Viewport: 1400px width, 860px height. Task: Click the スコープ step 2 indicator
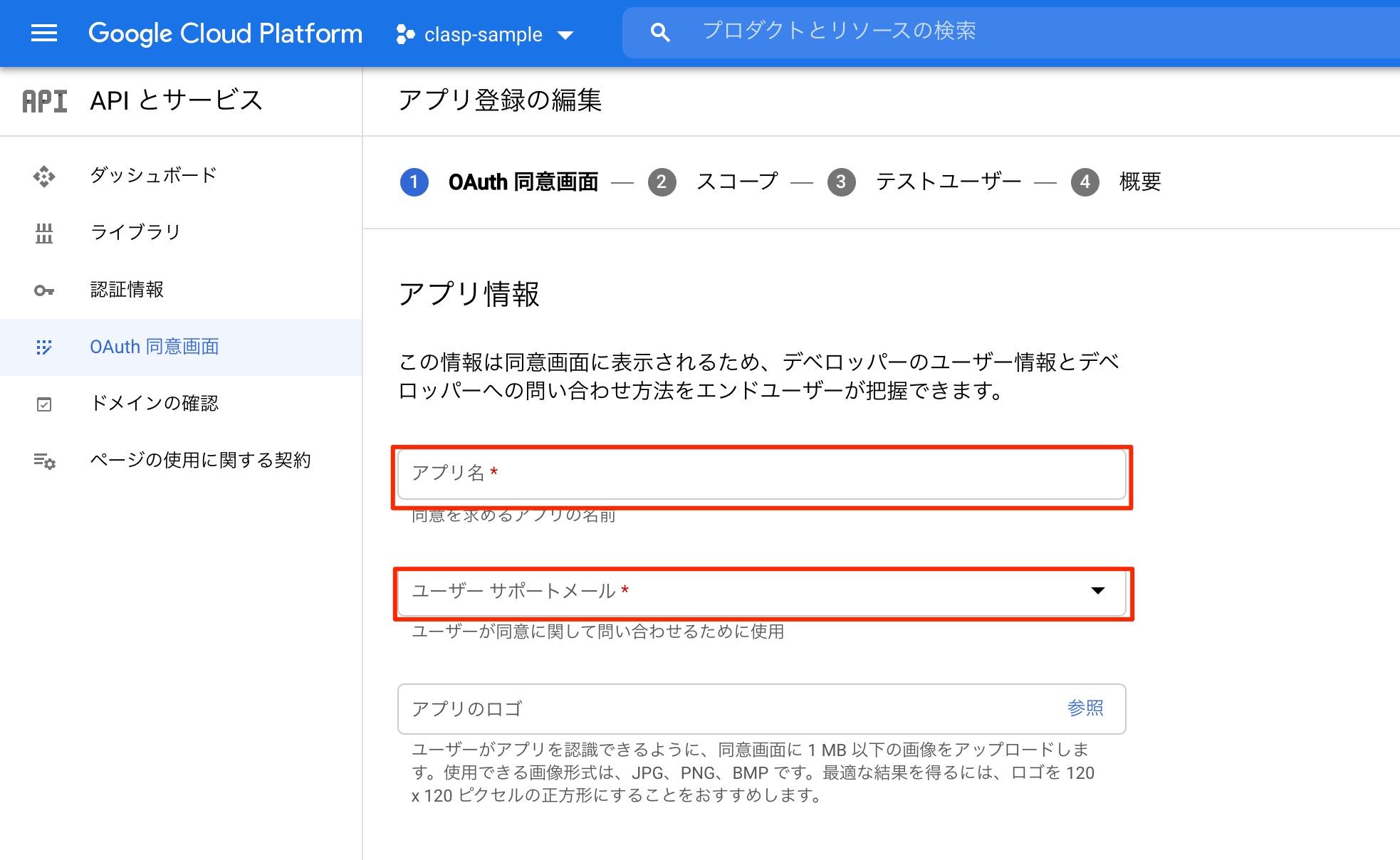[663, 181]
